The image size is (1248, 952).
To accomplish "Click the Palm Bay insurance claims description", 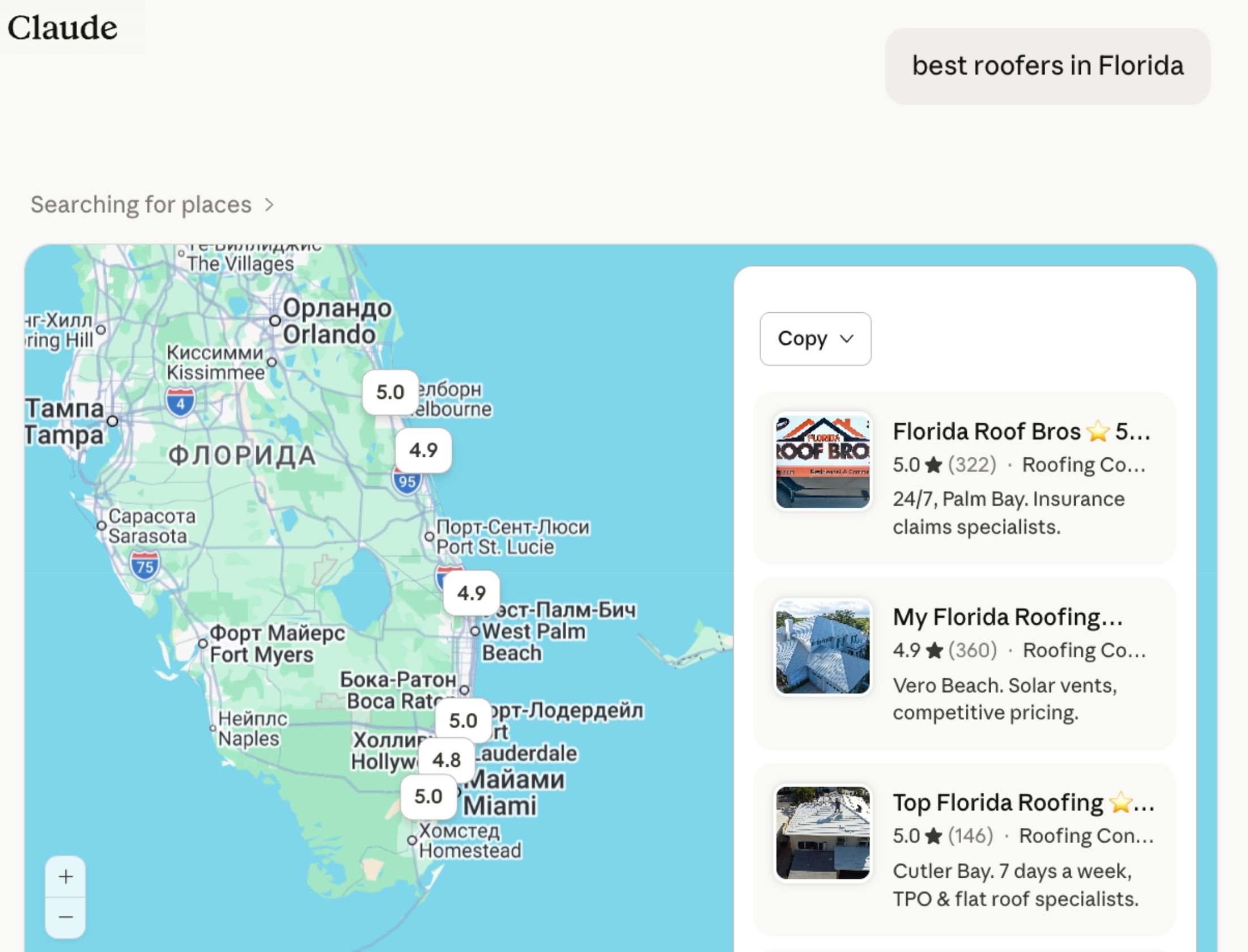I will pyautogui.click(x=1009, y=513).
